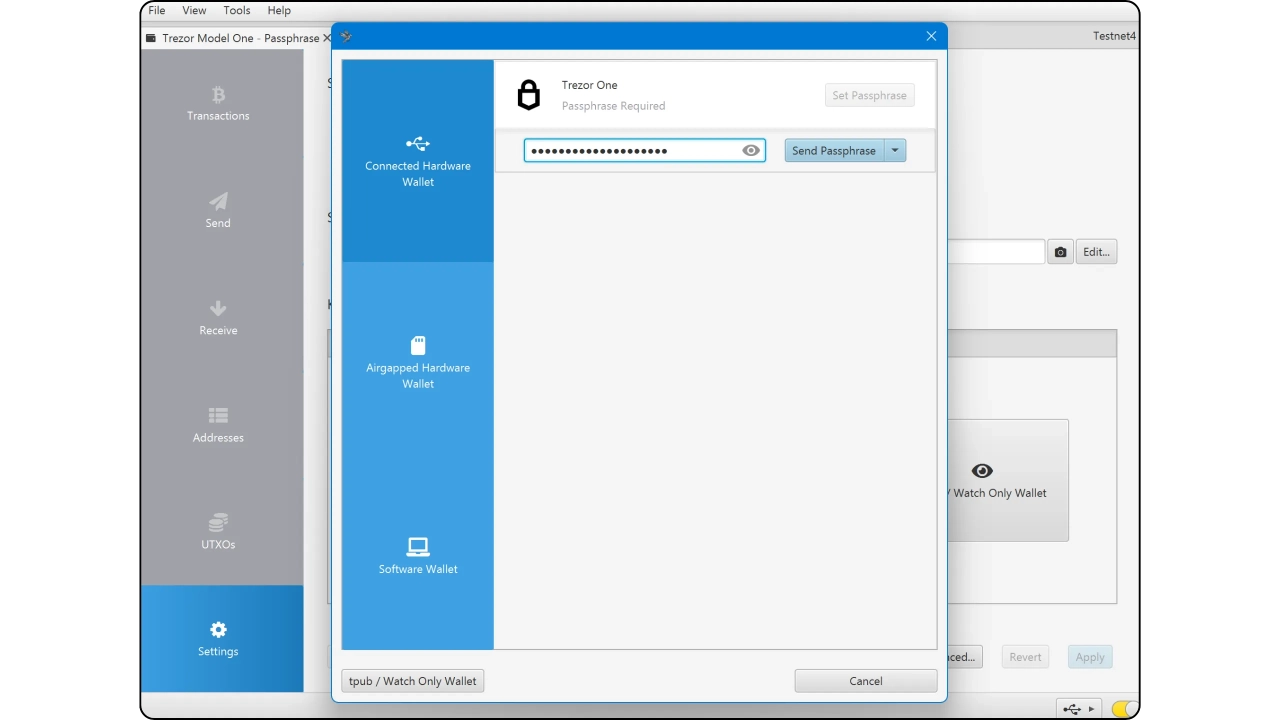
Task: Click the Revert button in main window
Action: 1025,657
